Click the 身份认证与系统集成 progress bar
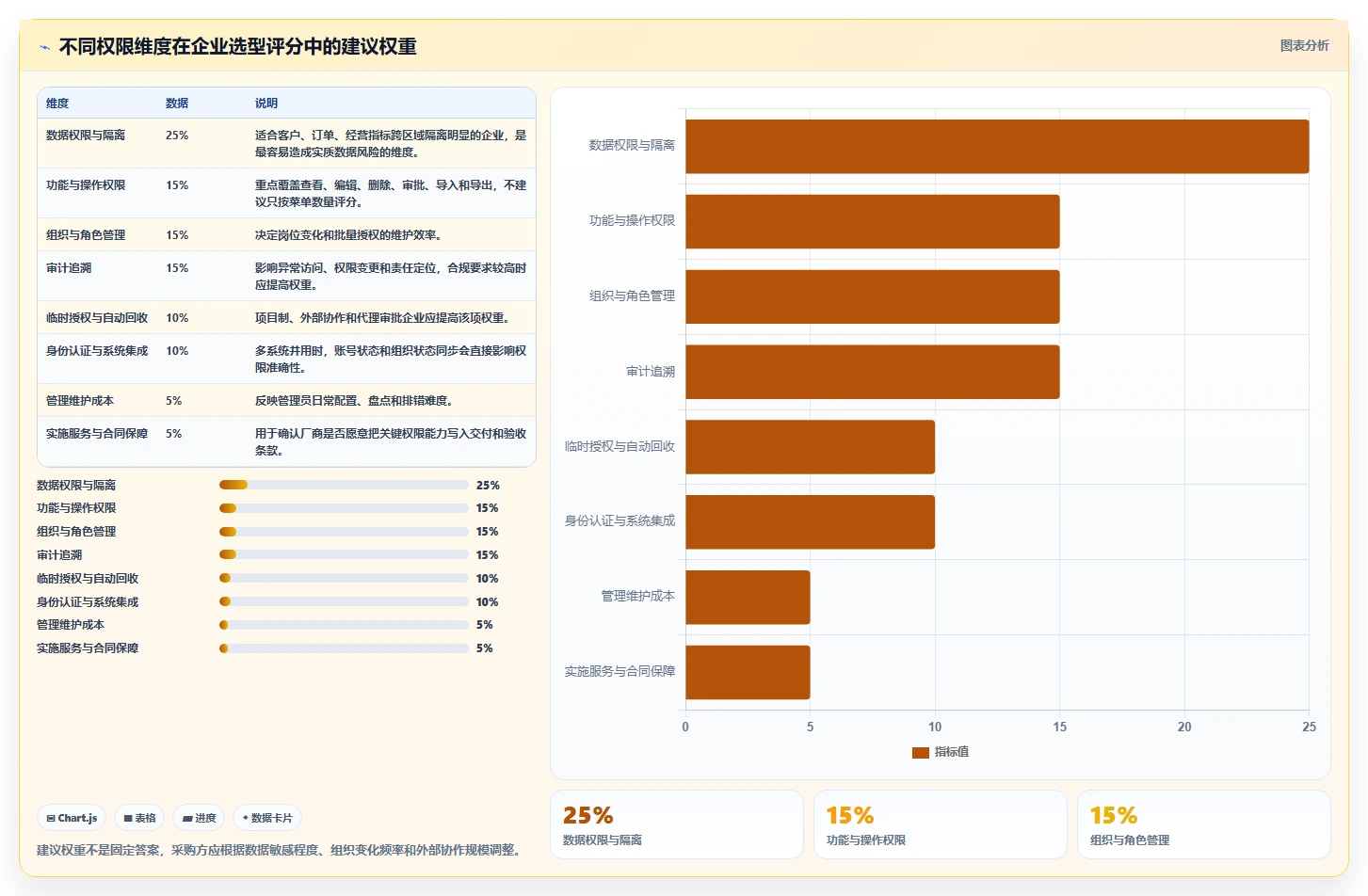The width and height of the screenshot is (1368, 896). tap(344, 601)
